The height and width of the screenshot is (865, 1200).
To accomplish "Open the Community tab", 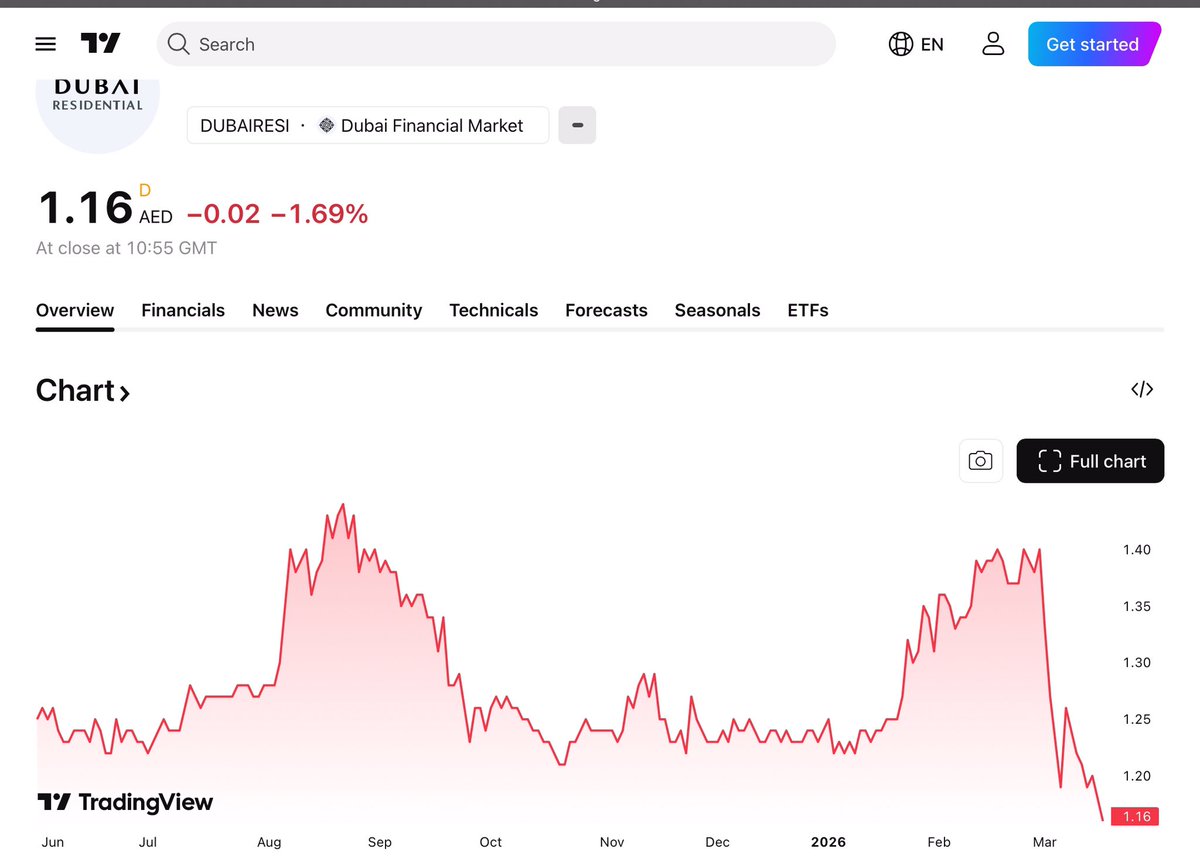I will coord(374,310).
